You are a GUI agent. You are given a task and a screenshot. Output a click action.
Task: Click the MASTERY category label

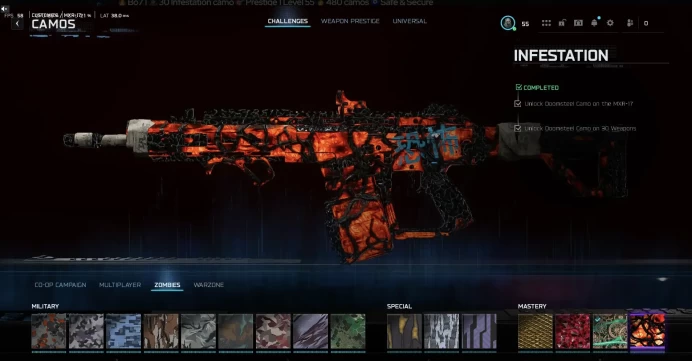[x=532, y=306]
